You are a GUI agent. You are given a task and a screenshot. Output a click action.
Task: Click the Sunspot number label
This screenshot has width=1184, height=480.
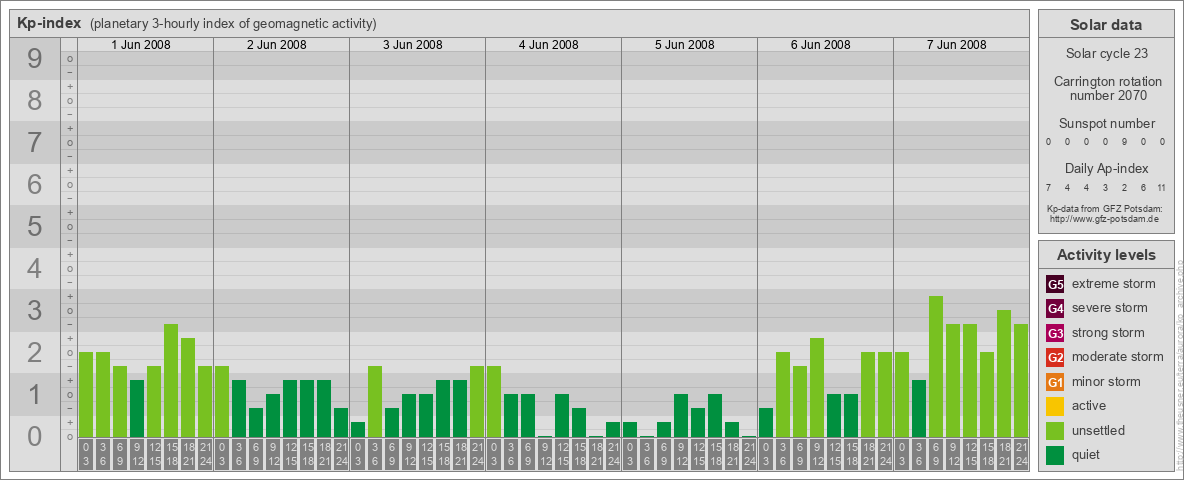(1105, 124)
